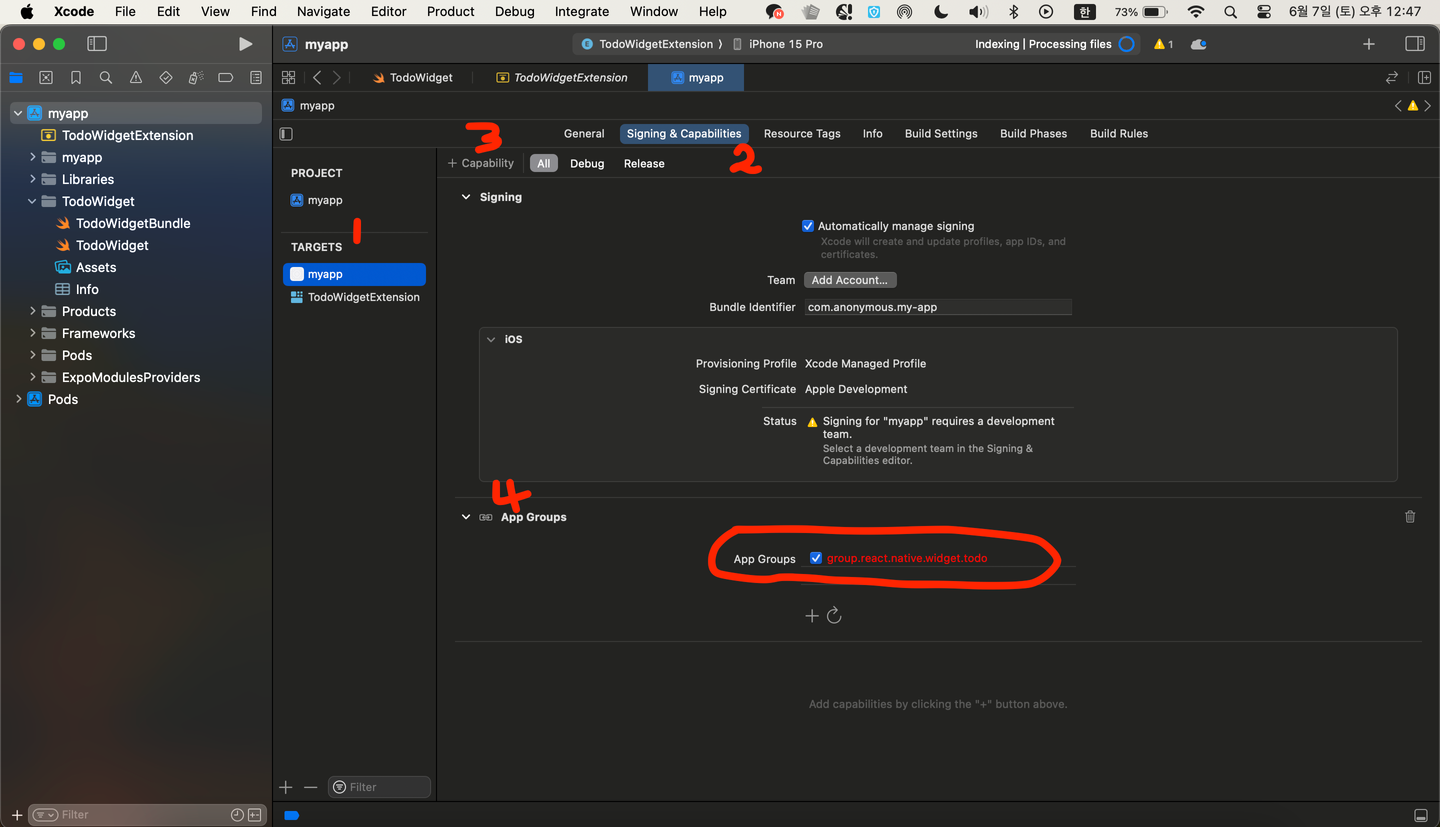The image size is (1440, 827).
Task: Open the Editor menu in menu bar
Action: 388,11
